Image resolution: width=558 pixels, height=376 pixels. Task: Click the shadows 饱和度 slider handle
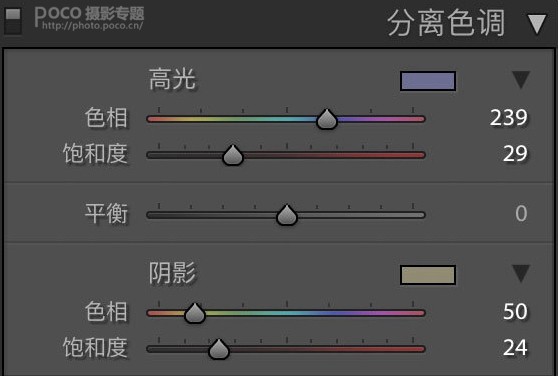(x=219, y=349)
